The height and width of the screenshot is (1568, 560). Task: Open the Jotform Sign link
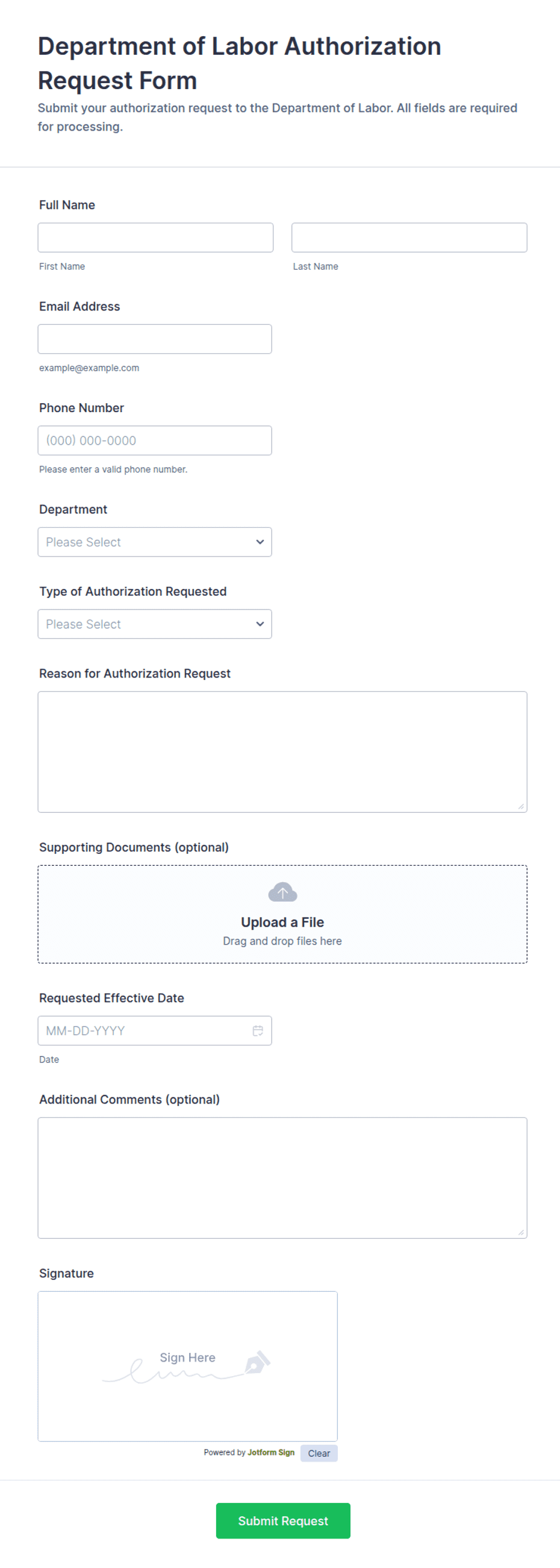270,1452
